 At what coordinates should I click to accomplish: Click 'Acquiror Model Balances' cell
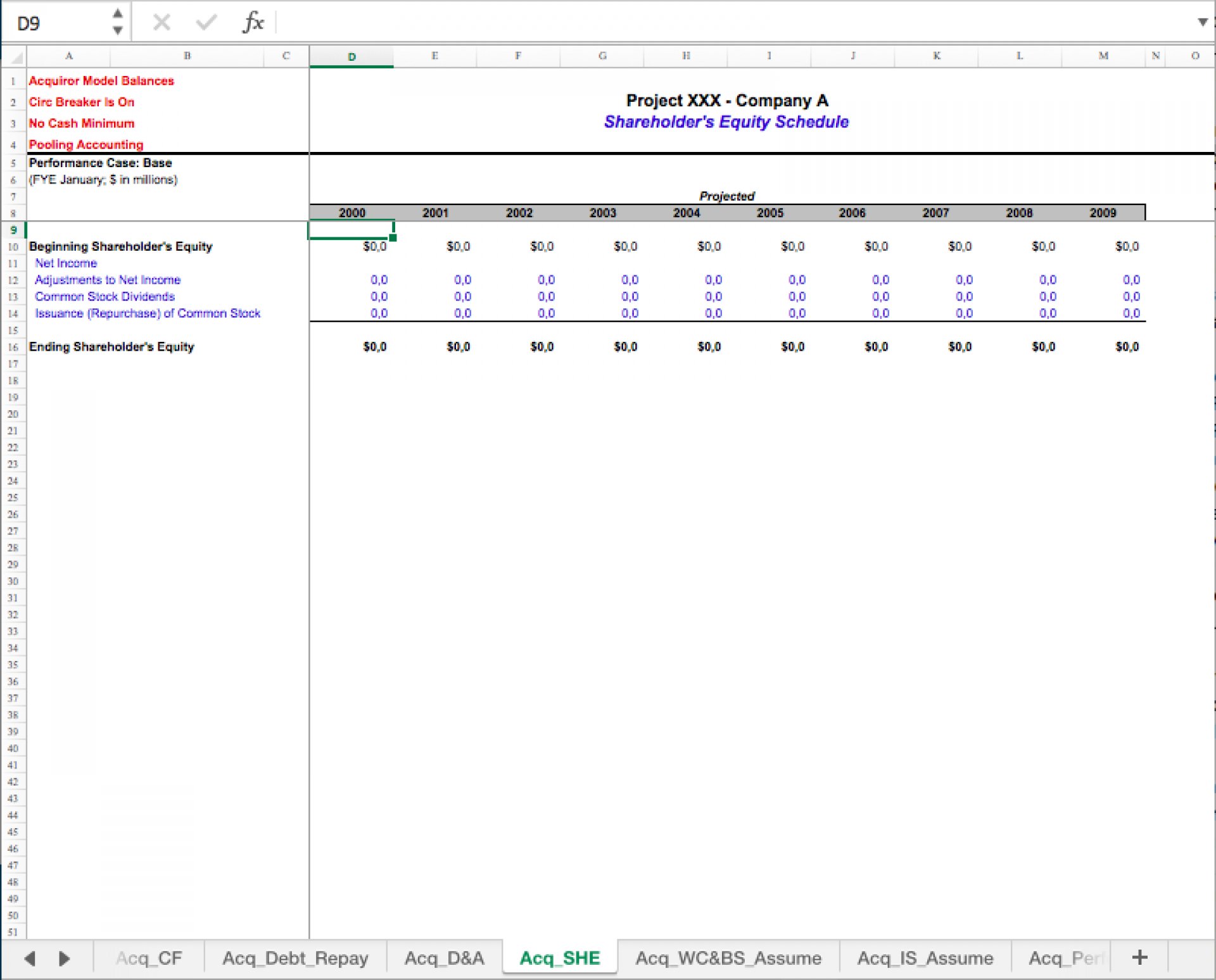pos(101,81)
